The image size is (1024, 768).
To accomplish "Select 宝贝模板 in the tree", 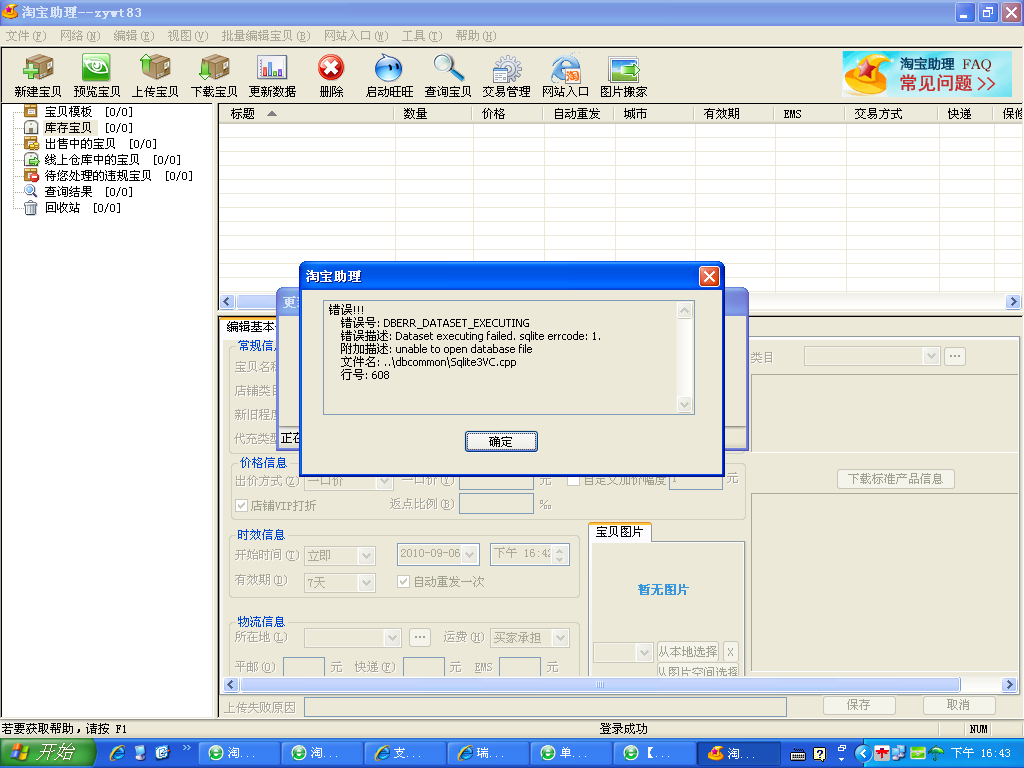I will (x=68, y=112).
